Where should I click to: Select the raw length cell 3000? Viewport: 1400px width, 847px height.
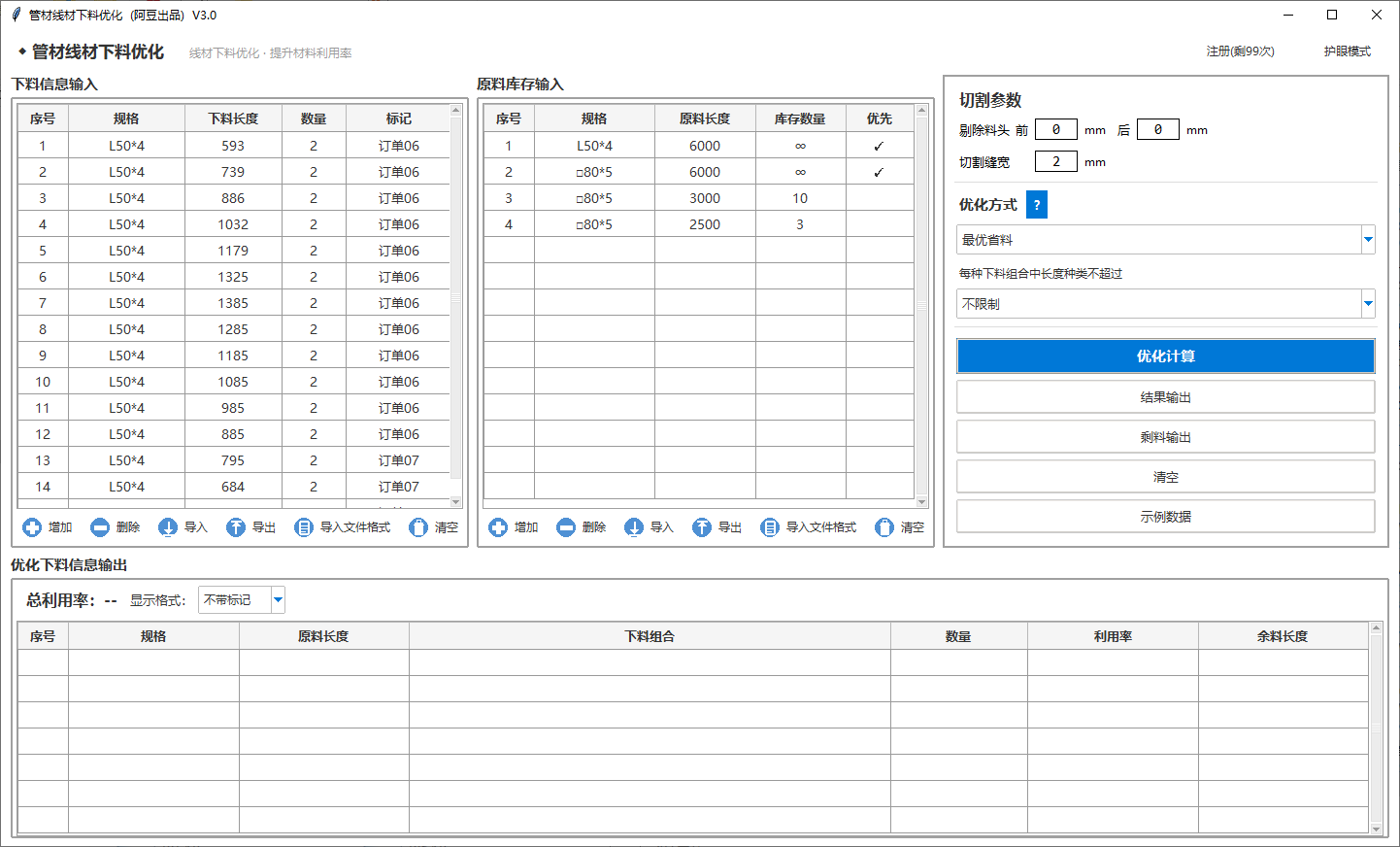click(x=705, y=198)
